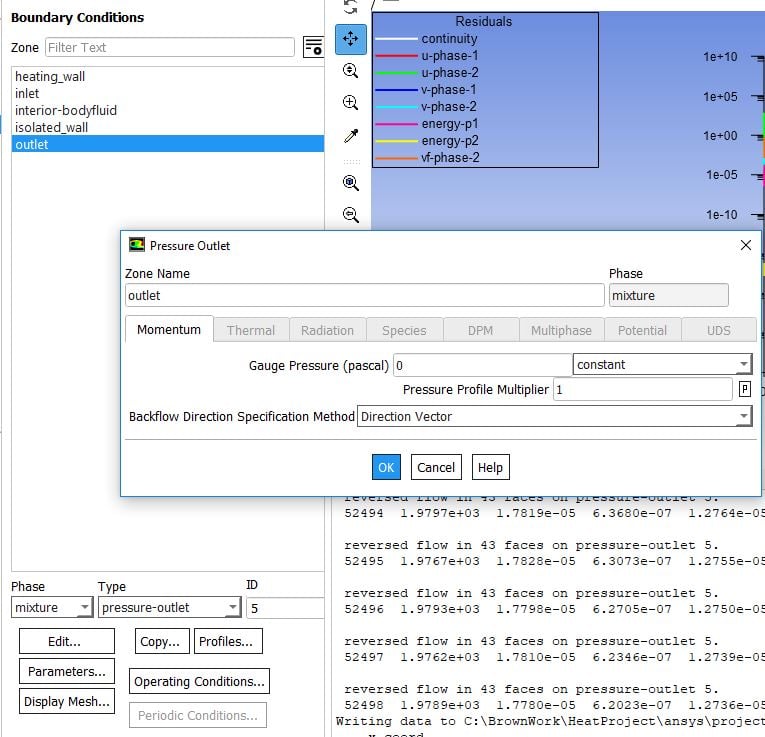Screen dimensions: 765x737
Task: Select the pan/translate view tool
Action: (x=351, y=39)
